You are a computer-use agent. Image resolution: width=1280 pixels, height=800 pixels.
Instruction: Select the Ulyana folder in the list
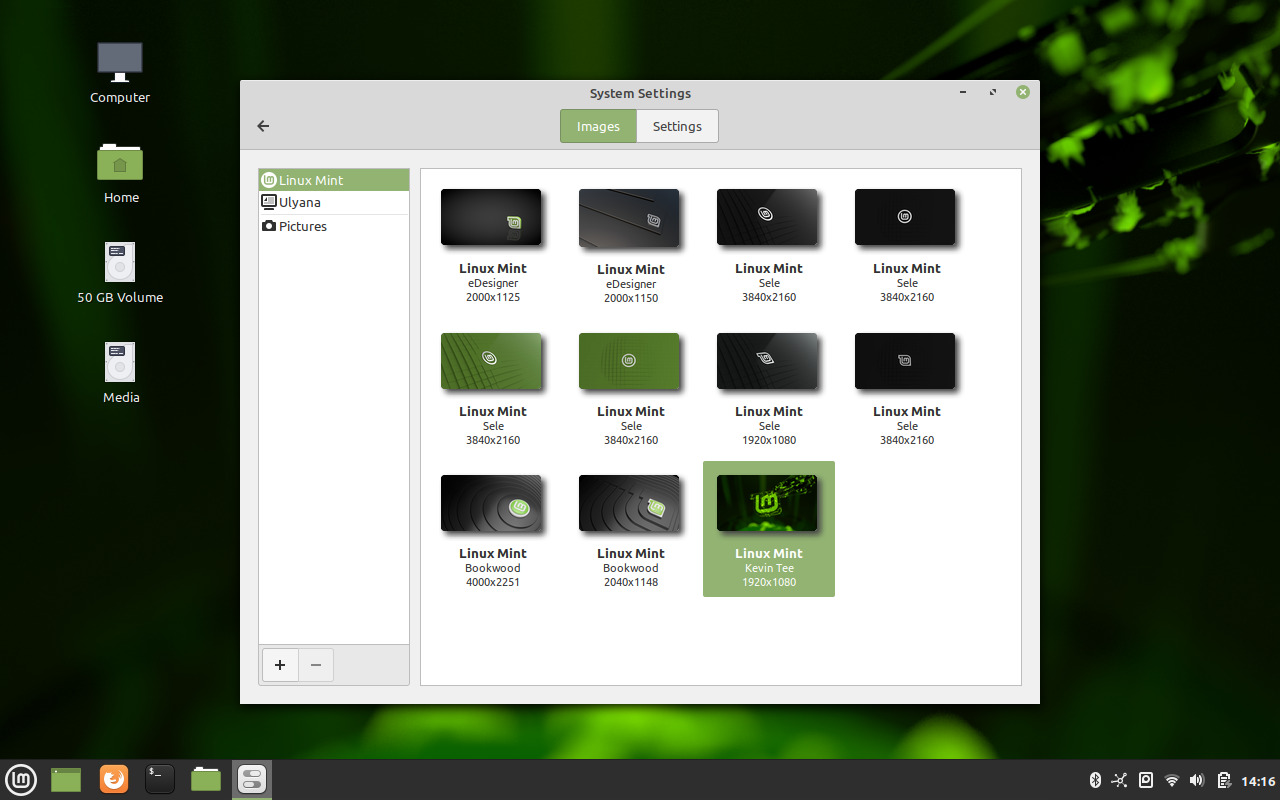pos(334,202)
